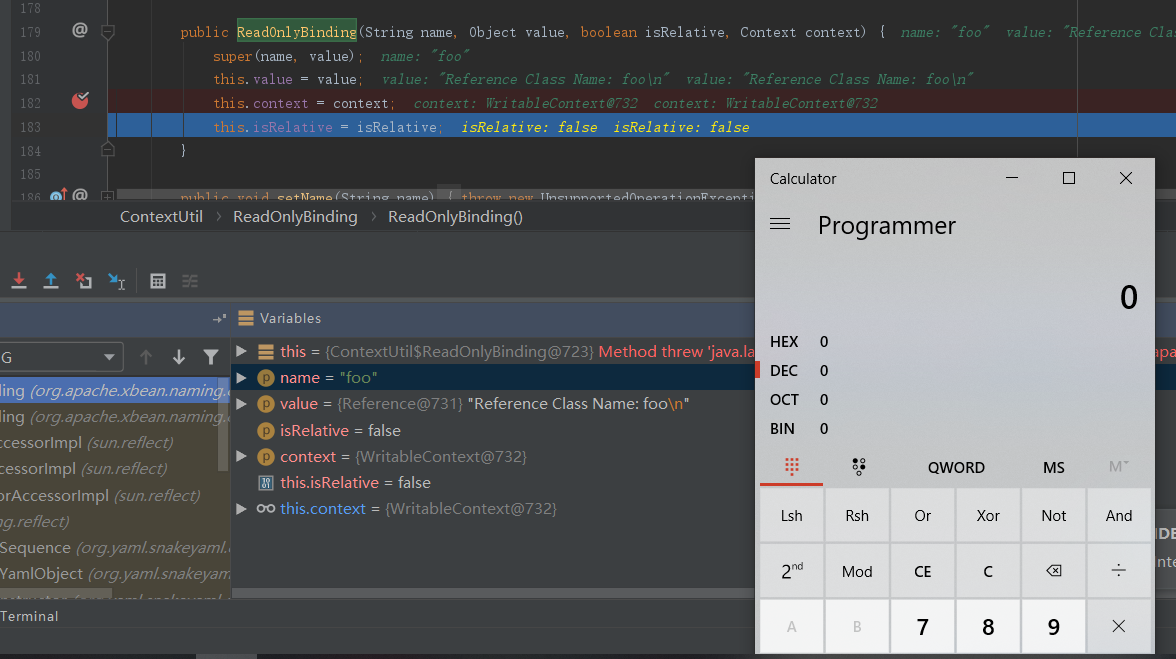Switch Calculator to bit toggling keypad
This screenshot has height=659, width=1176.
858,467
